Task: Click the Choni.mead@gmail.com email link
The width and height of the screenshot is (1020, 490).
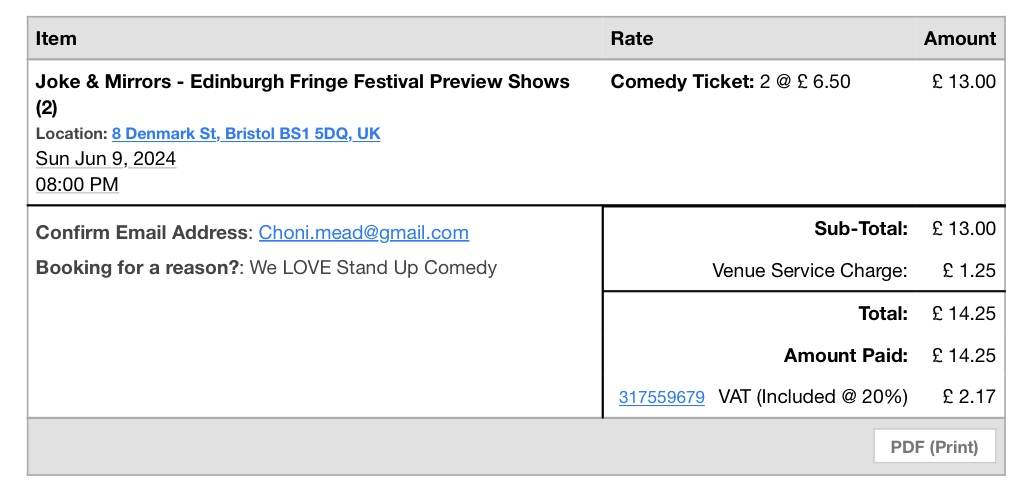Action: click(363, 232)
